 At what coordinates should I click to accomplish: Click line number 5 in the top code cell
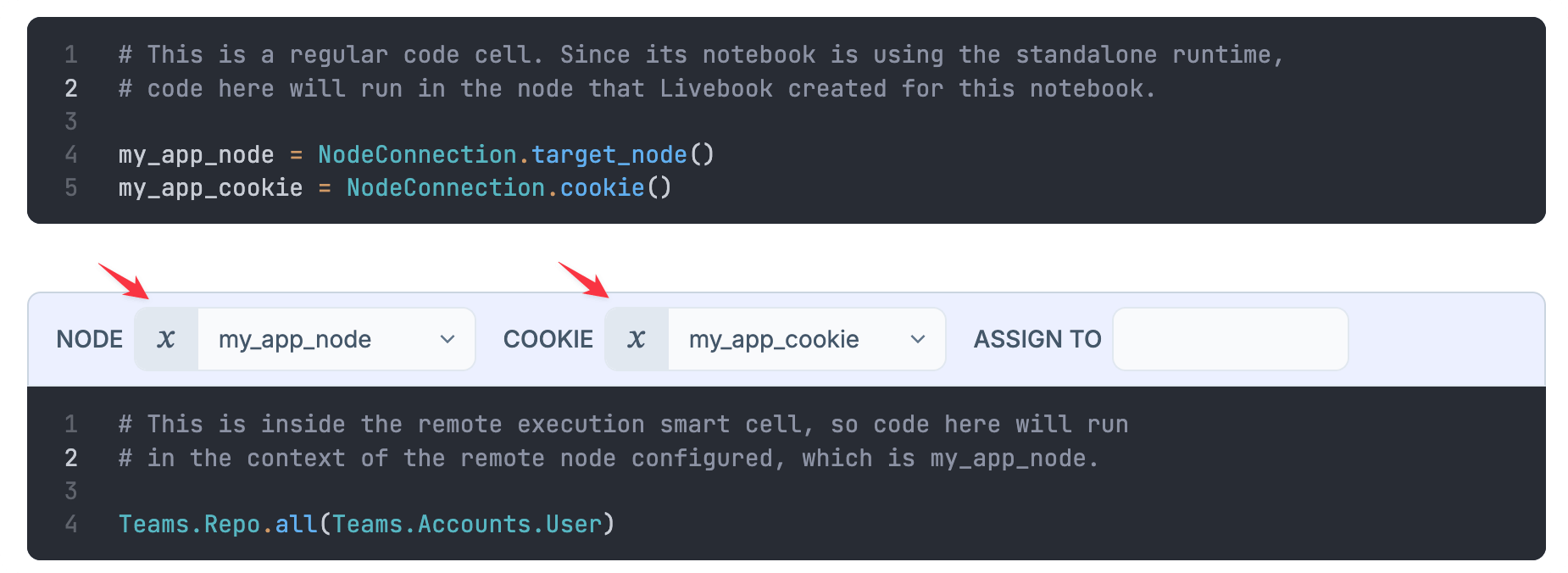pos(71,187)
